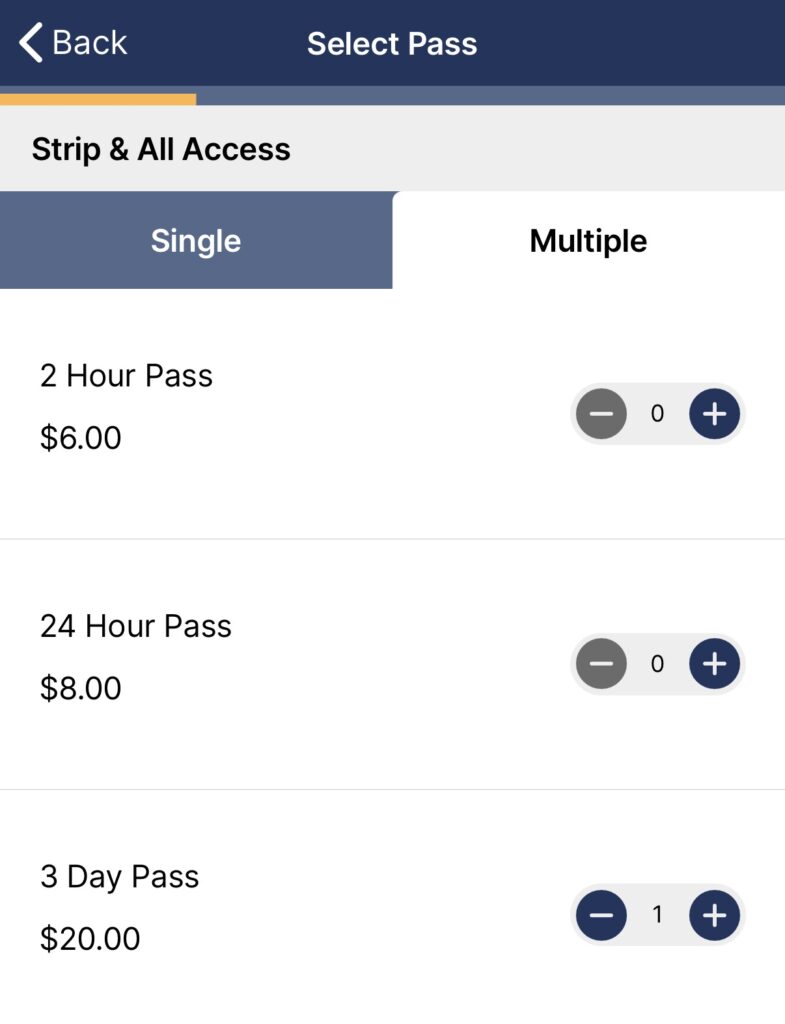Image resolution: width=785 pixels, height=1024 pixels.
Task: Click the orange step progress bar
Action: pos(98,99)
